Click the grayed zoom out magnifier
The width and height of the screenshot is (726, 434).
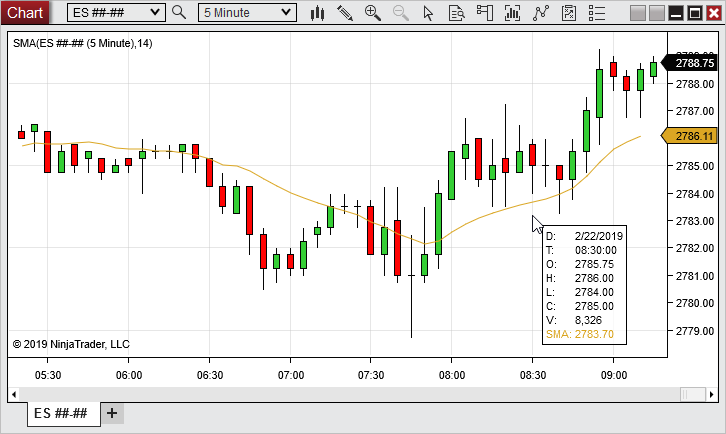pyautogui.click(x=401, y=13)
